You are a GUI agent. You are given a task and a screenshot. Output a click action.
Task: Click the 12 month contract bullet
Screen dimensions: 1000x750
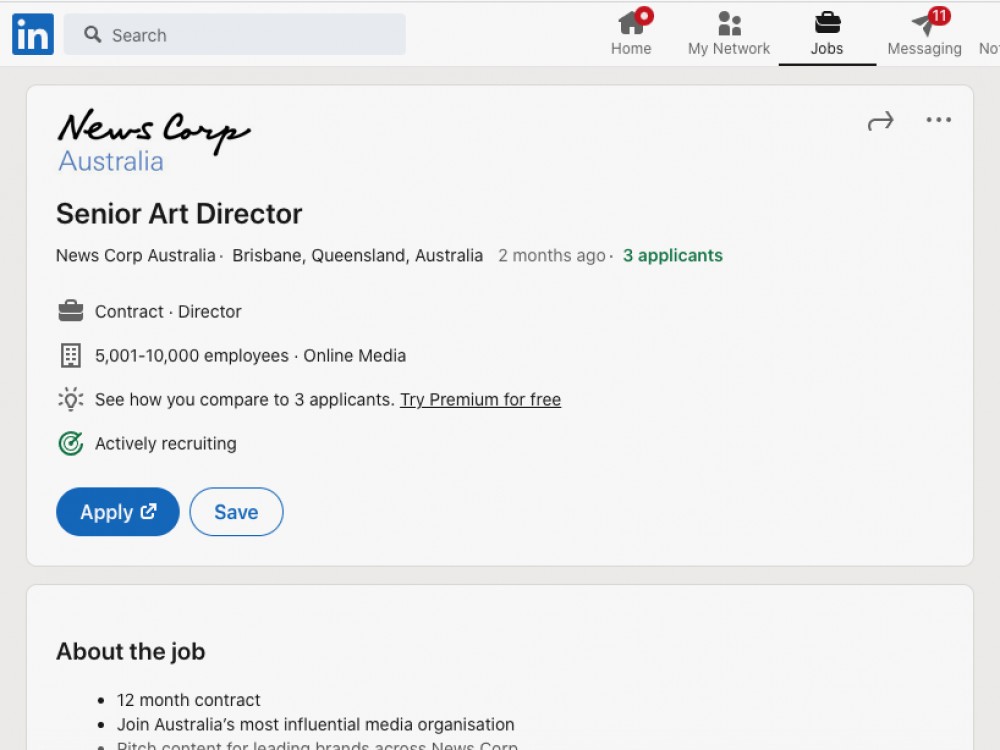188,700
